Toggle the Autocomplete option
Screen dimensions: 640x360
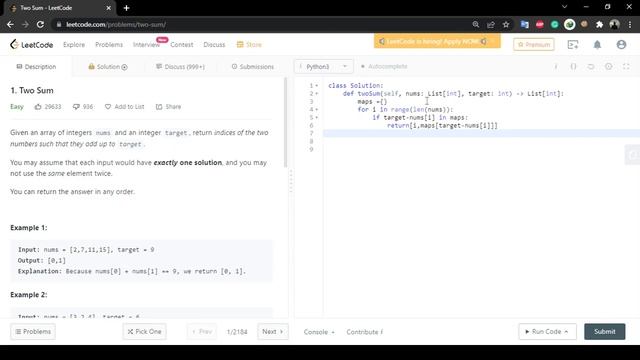(384, 66)
